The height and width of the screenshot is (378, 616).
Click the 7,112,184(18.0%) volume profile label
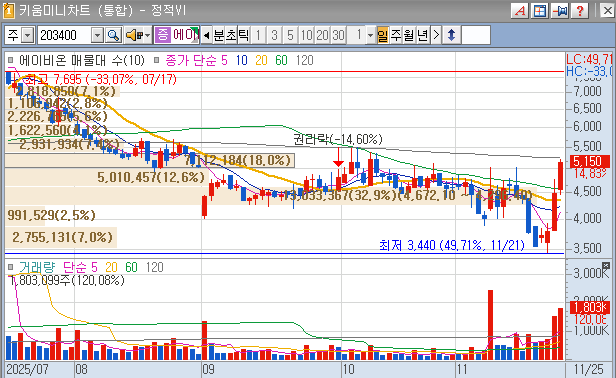pos(238,160)
